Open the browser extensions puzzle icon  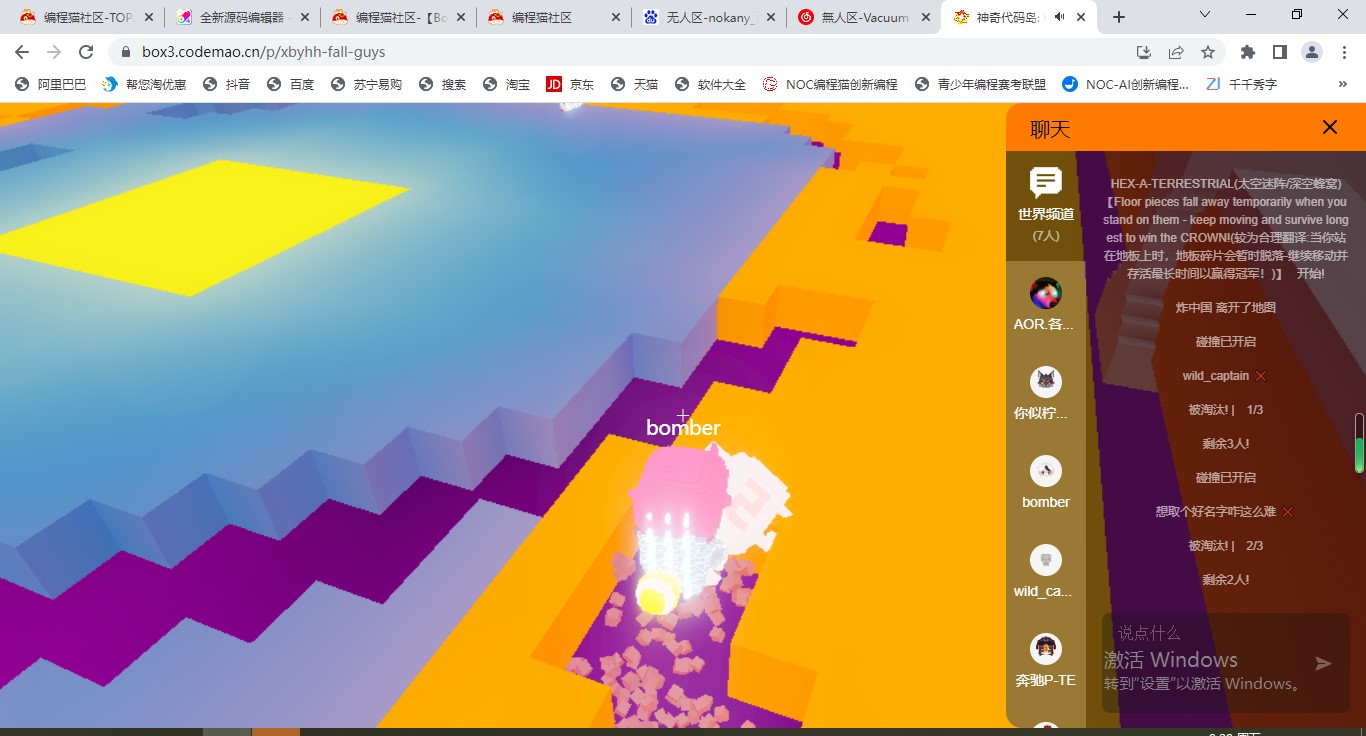tap(1247, 52)
